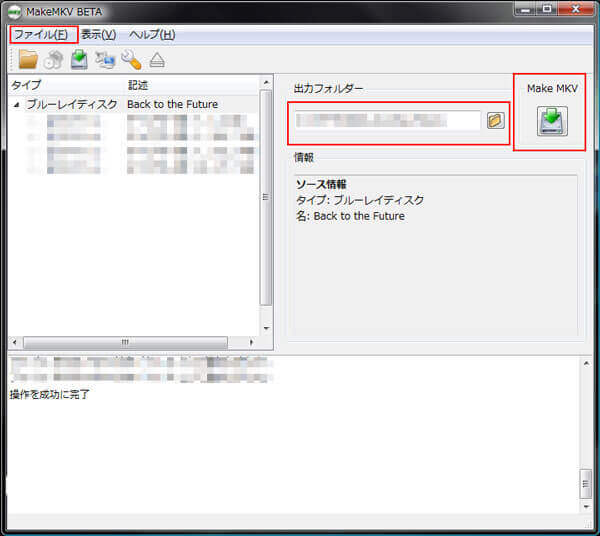Minimize the MakeMKV window
The width and height of the screenshot is (600, 536).
point(525,9)
